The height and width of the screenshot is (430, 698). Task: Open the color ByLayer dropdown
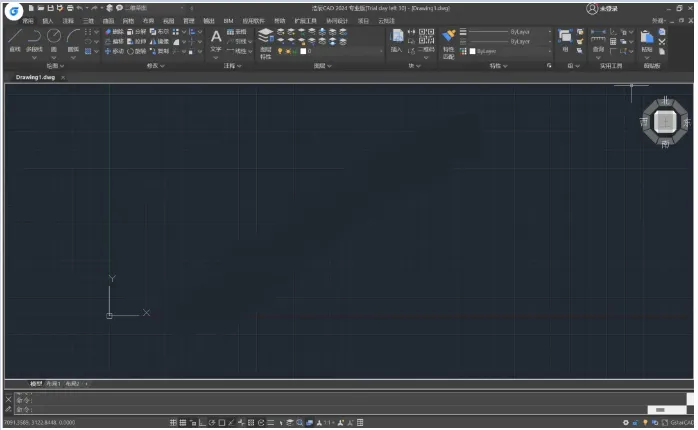(510, 51)
